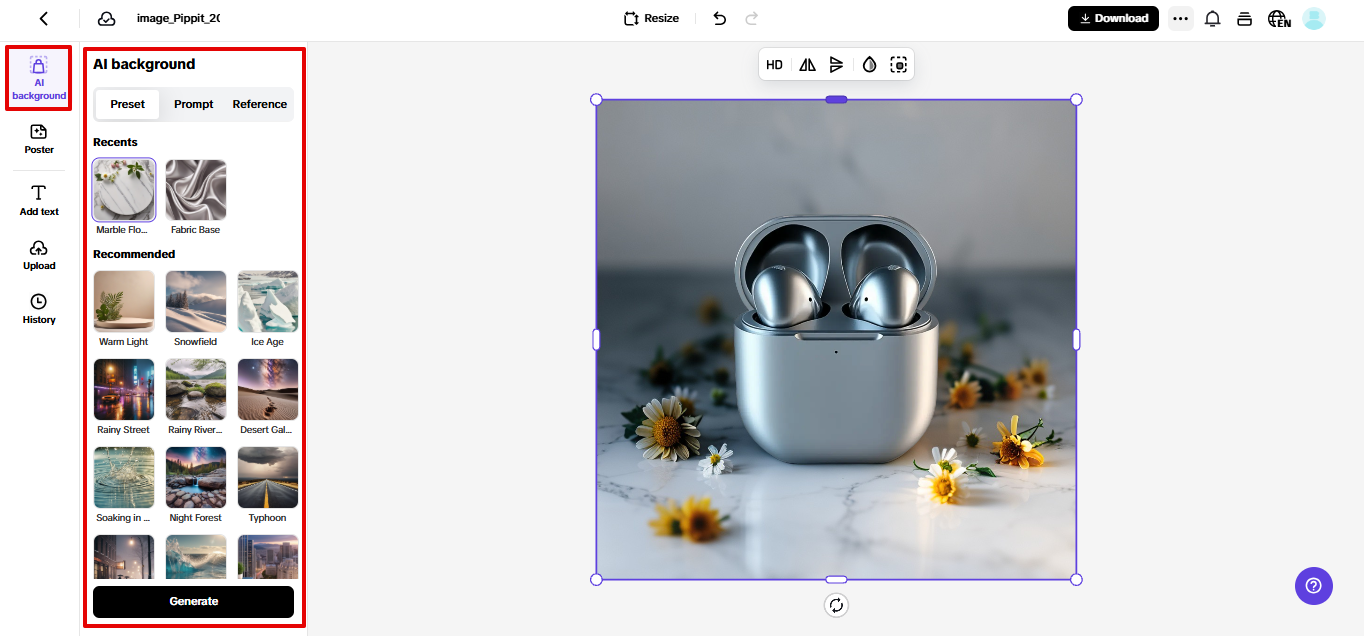Flip the earbuds image horizontally
This screenshot has height=636, width=1364.
pos(806,64)
